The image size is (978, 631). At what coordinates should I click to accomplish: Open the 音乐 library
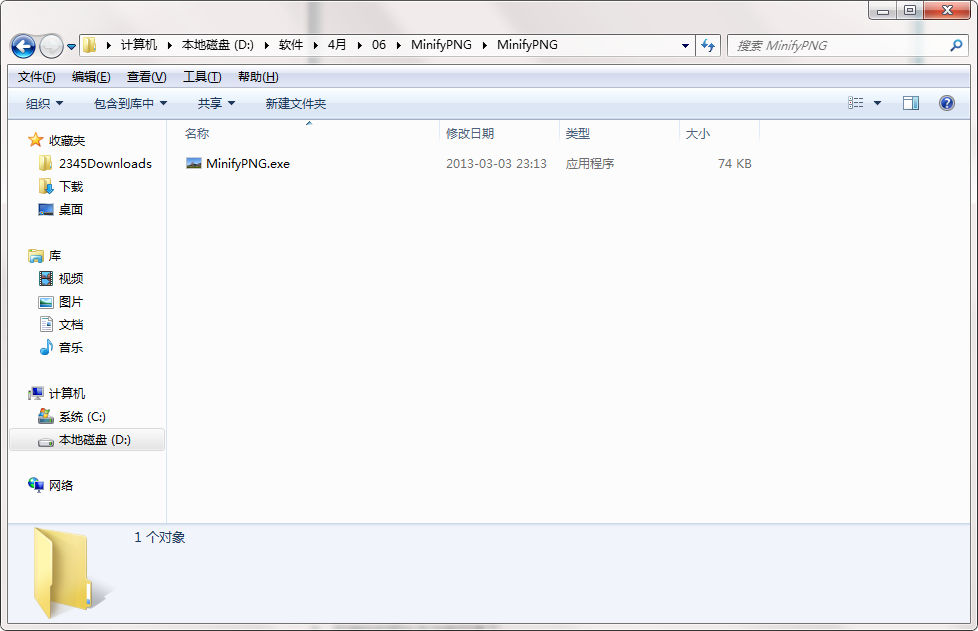70,348
